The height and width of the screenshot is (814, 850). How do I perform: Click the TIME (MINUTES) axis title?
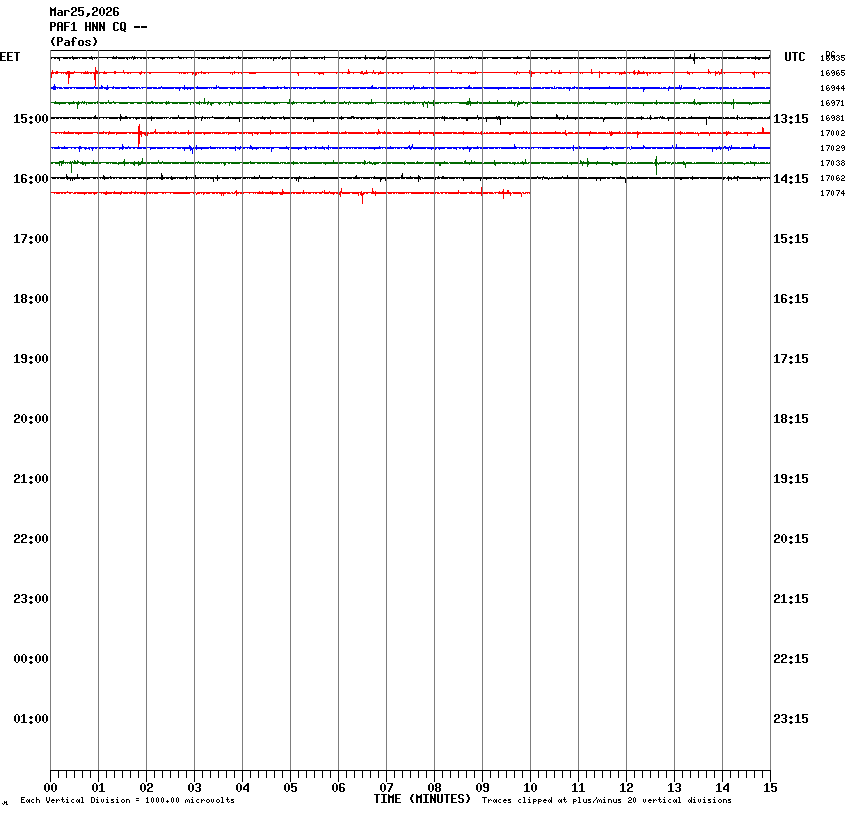[x=422, y=799]
